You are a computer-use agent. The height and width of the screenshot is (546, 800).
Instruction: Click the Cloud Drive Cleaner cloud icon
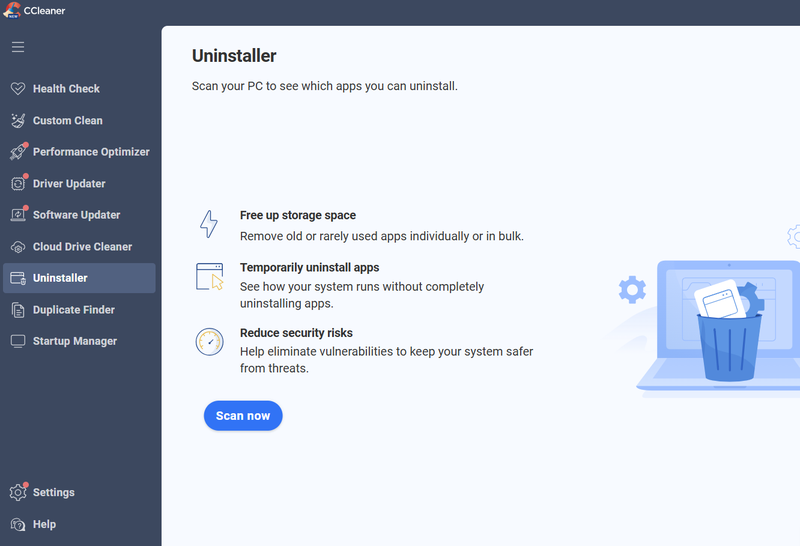tap(18, 247)
